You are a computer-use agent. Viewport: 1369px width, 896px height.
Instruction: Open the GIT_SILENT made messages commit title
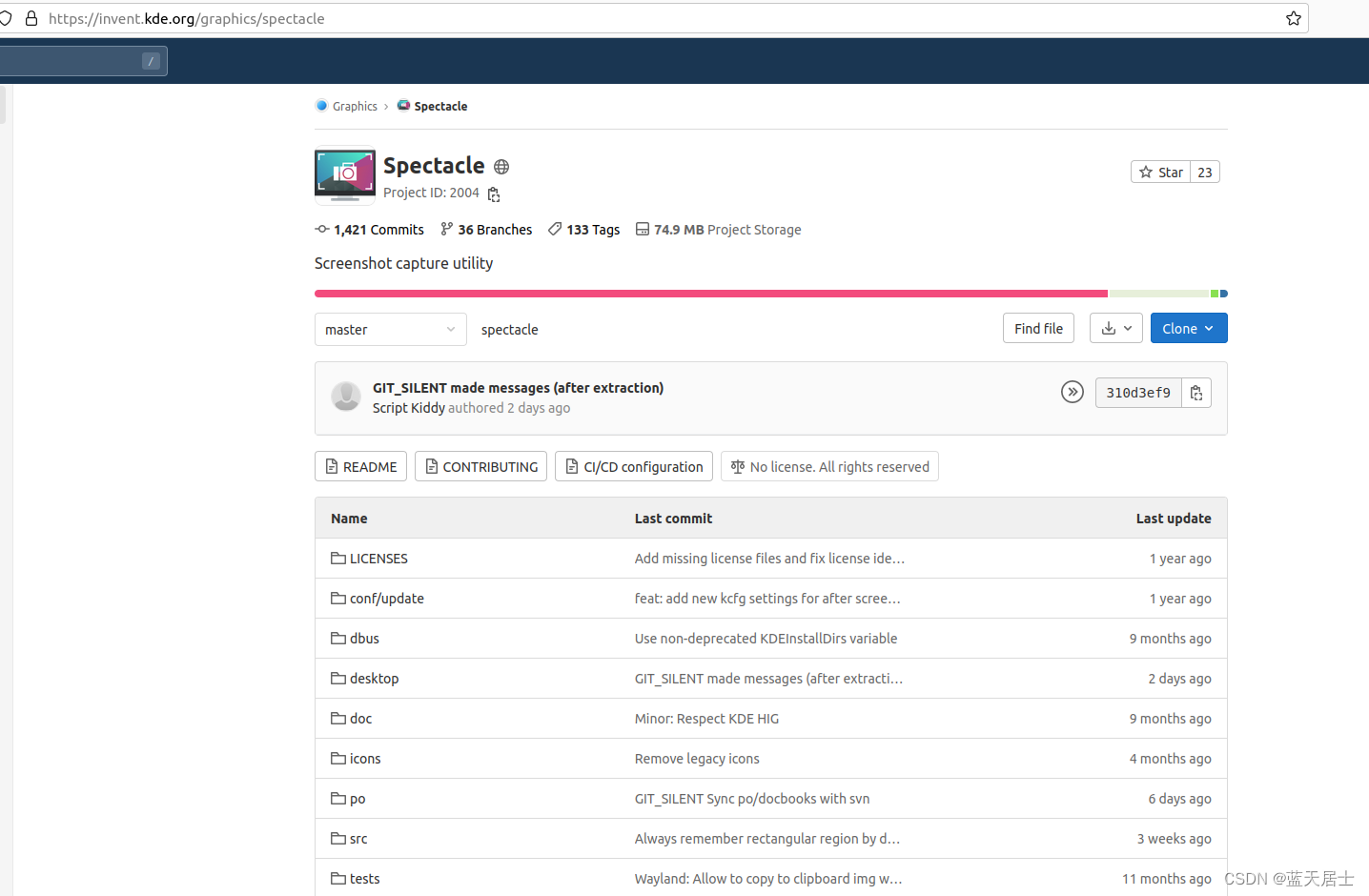pyautogui.click(x=518, y=388)
